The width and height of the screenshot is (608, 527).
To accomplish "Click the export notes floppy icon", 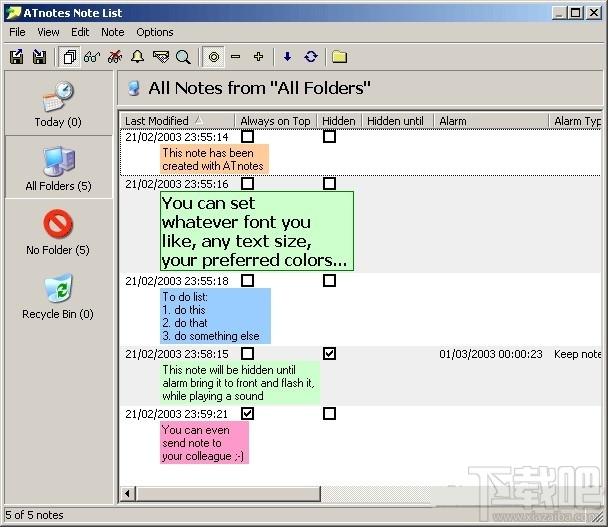I will click(16, 57).
